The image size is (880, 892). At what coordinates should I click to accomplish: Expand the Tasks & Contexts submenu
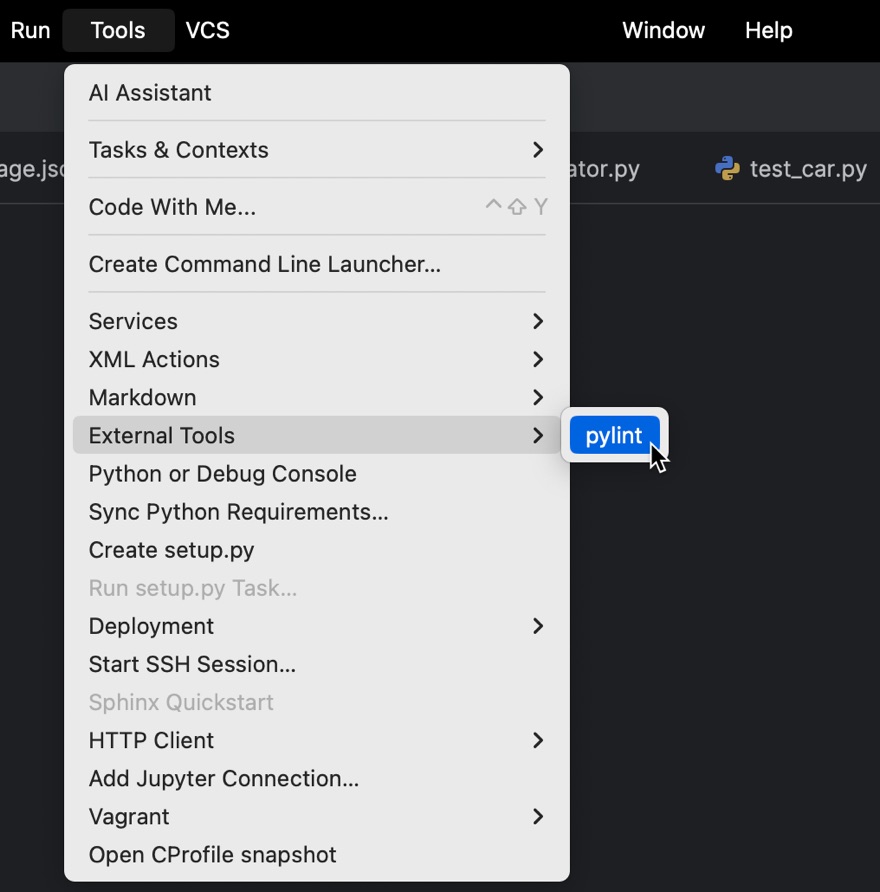178,150
